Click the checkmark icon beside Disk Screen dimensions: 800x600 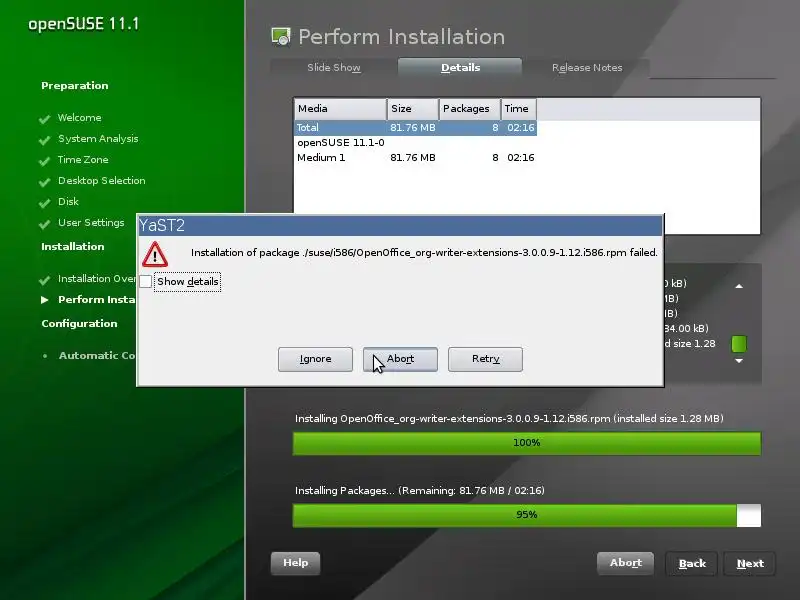click(x=44, y=203)
